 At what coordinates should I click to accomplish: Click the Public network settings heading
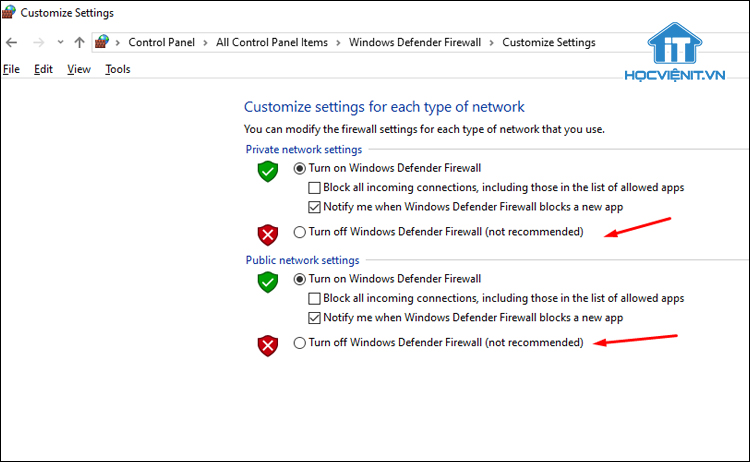click(x=302, y=260)
